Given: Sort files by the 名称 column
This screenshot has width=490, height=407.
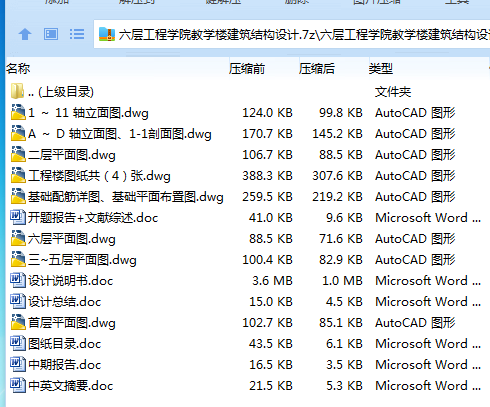Looking at the screenshot, I should pos(18,69).
